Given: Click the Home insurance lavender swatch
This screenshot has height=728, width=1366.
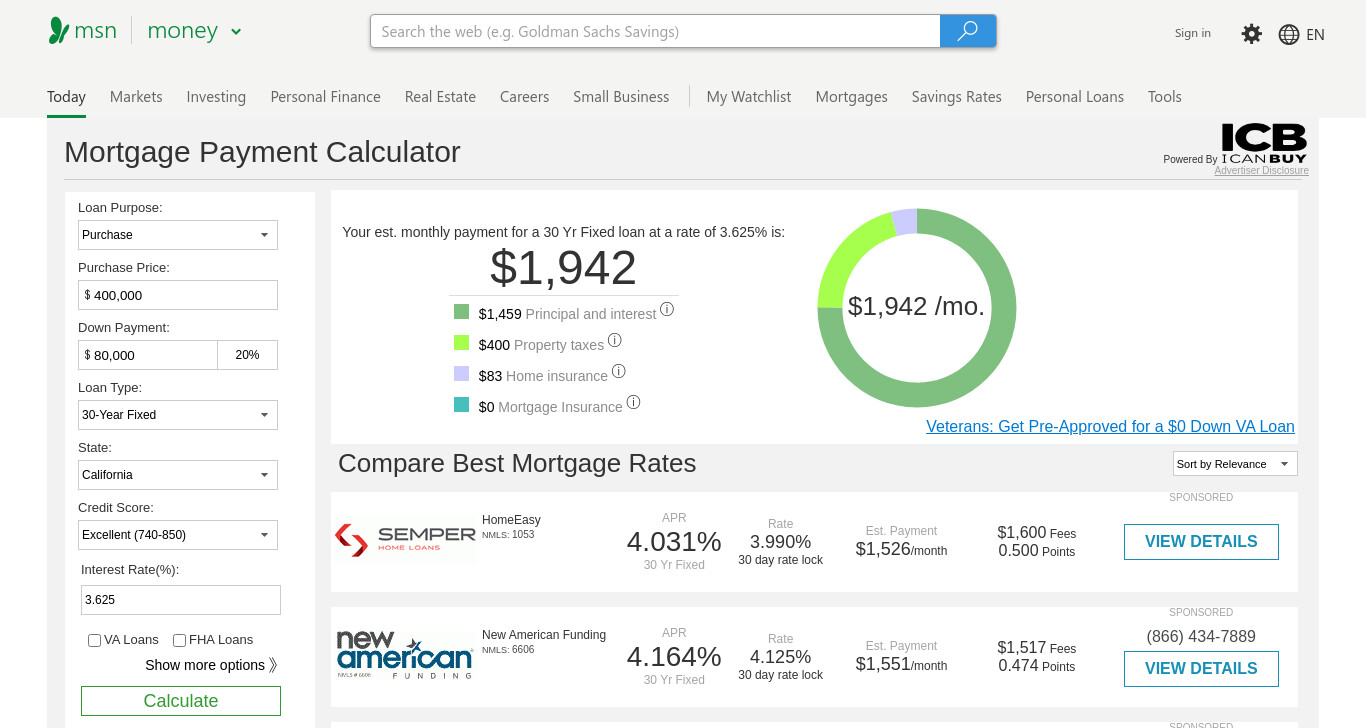Looking at the screenshot, I should [461, 374].
